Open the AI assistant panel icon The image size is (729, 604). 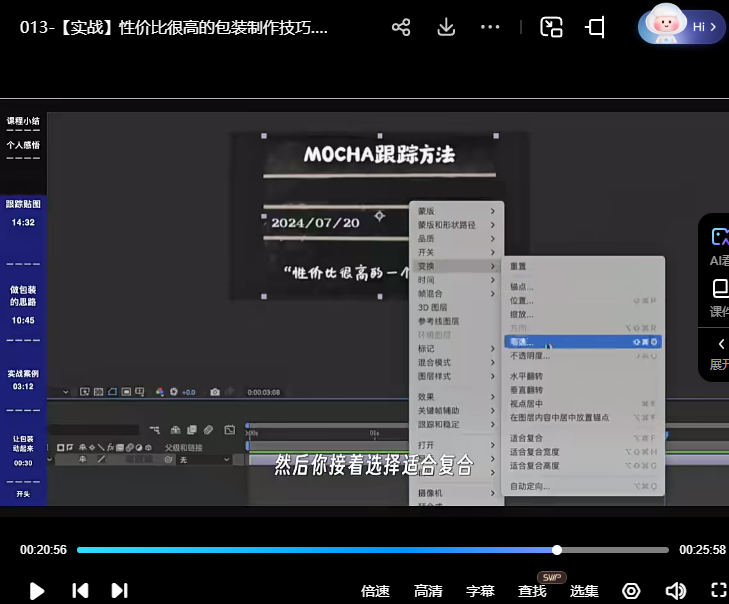tap(719, 237)
